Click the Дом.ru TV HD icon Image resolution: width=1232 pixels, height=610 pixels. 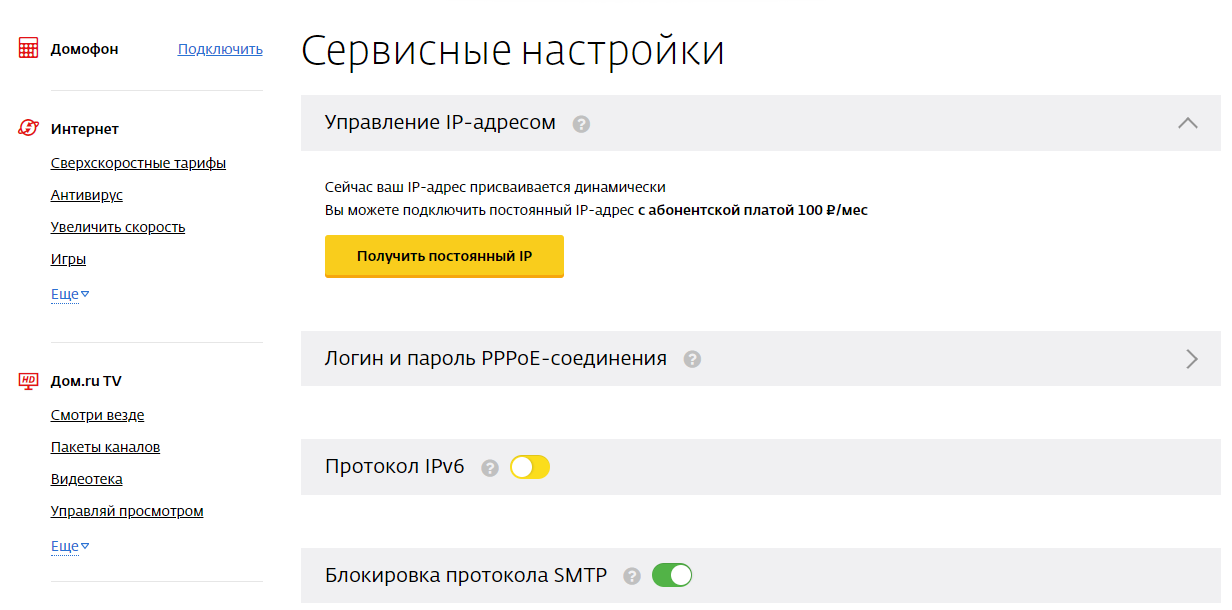pos(29,381)
